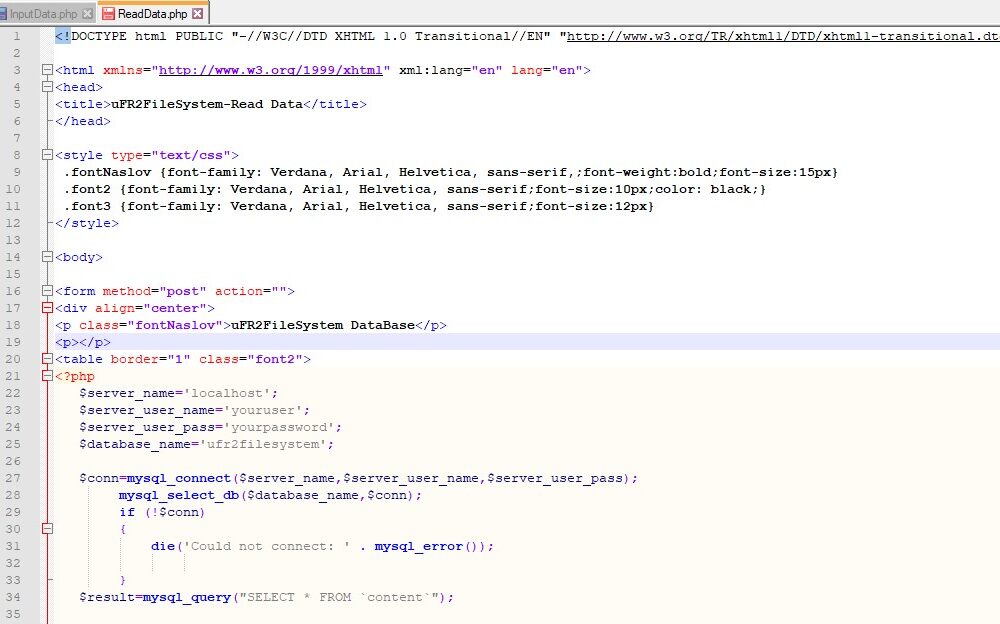Click the die function on line 31

(163, 547)
